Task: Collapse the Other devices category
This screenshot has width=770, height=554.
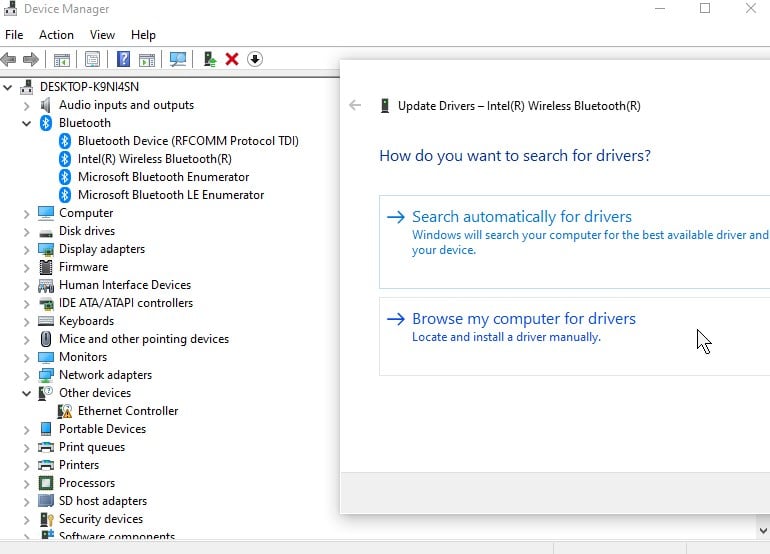Action: coord(27,393)
